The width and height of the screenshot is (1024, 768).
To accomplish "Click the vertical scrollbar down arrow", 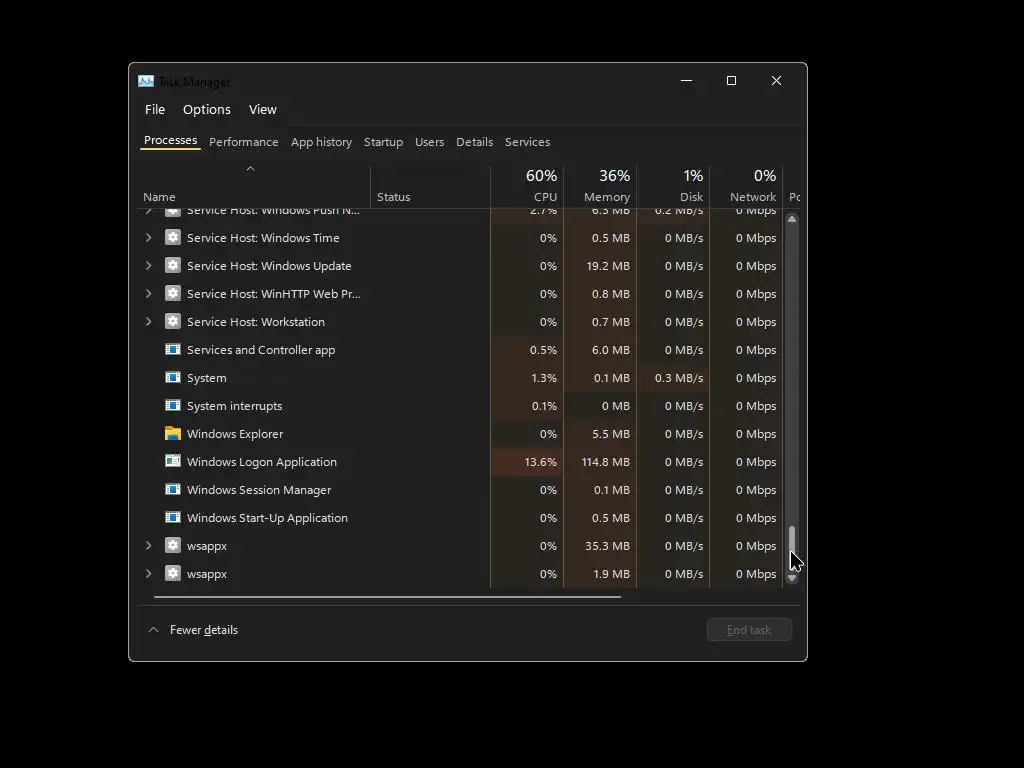I will coord(792,578).
